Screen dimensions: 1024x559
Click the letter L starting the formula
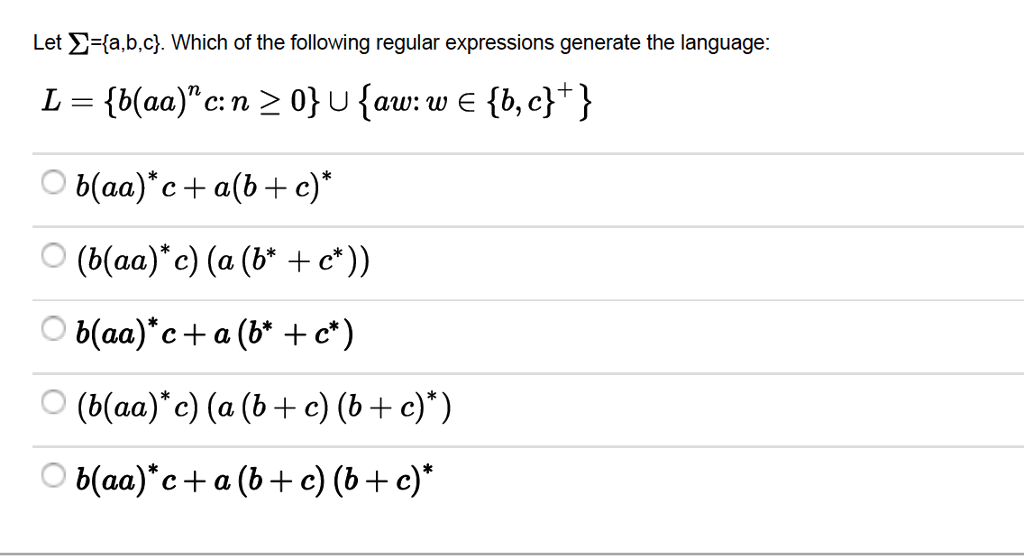click(52, 101)
